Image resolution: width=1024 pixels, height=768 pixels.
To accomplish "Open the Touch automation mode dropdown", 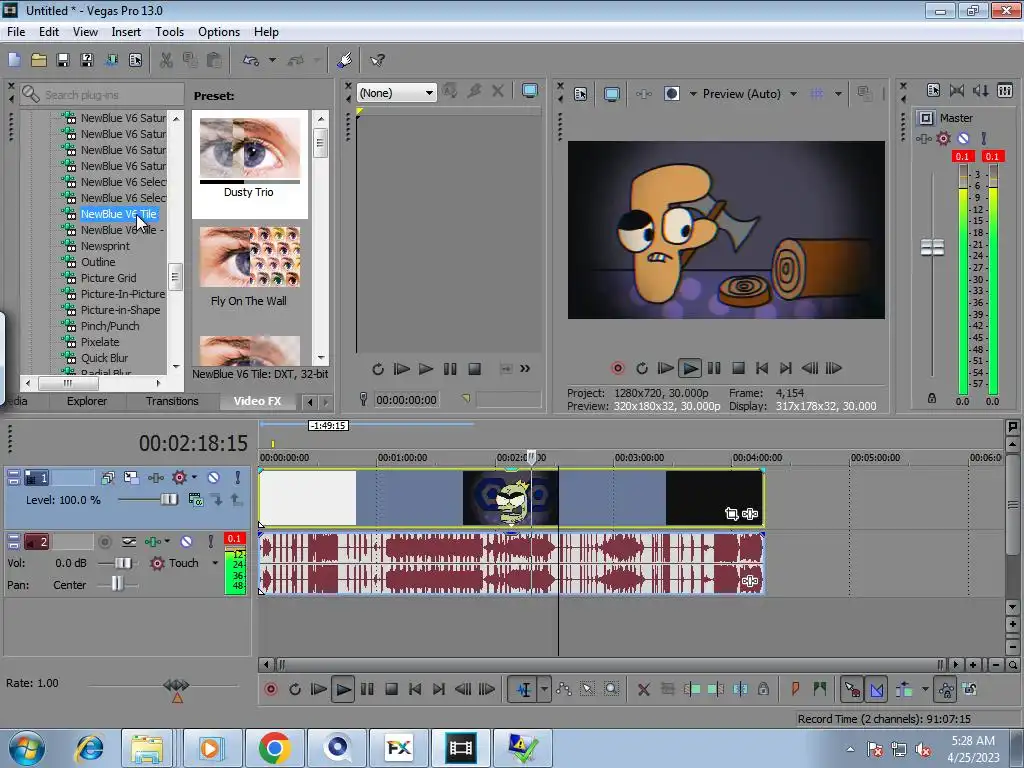I will point(216,563).
